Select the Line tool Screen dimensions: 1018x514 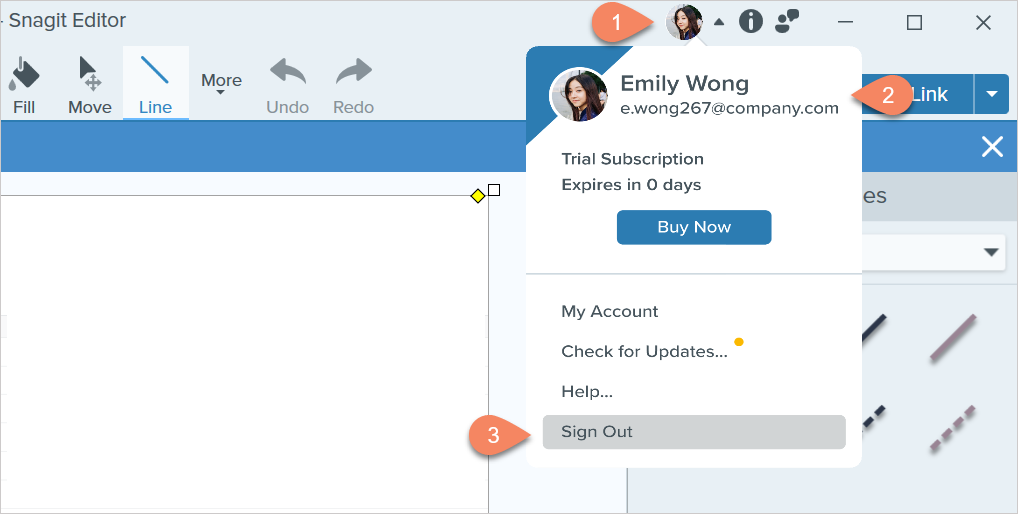(155, 84)
